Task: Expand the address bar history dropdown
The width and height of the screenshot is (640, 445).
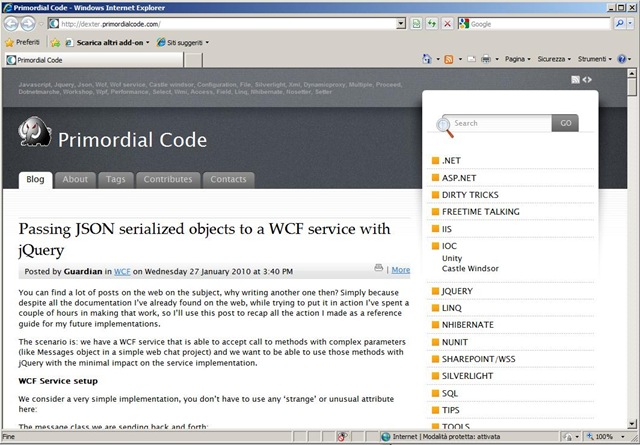Action: tap(401, 24)
